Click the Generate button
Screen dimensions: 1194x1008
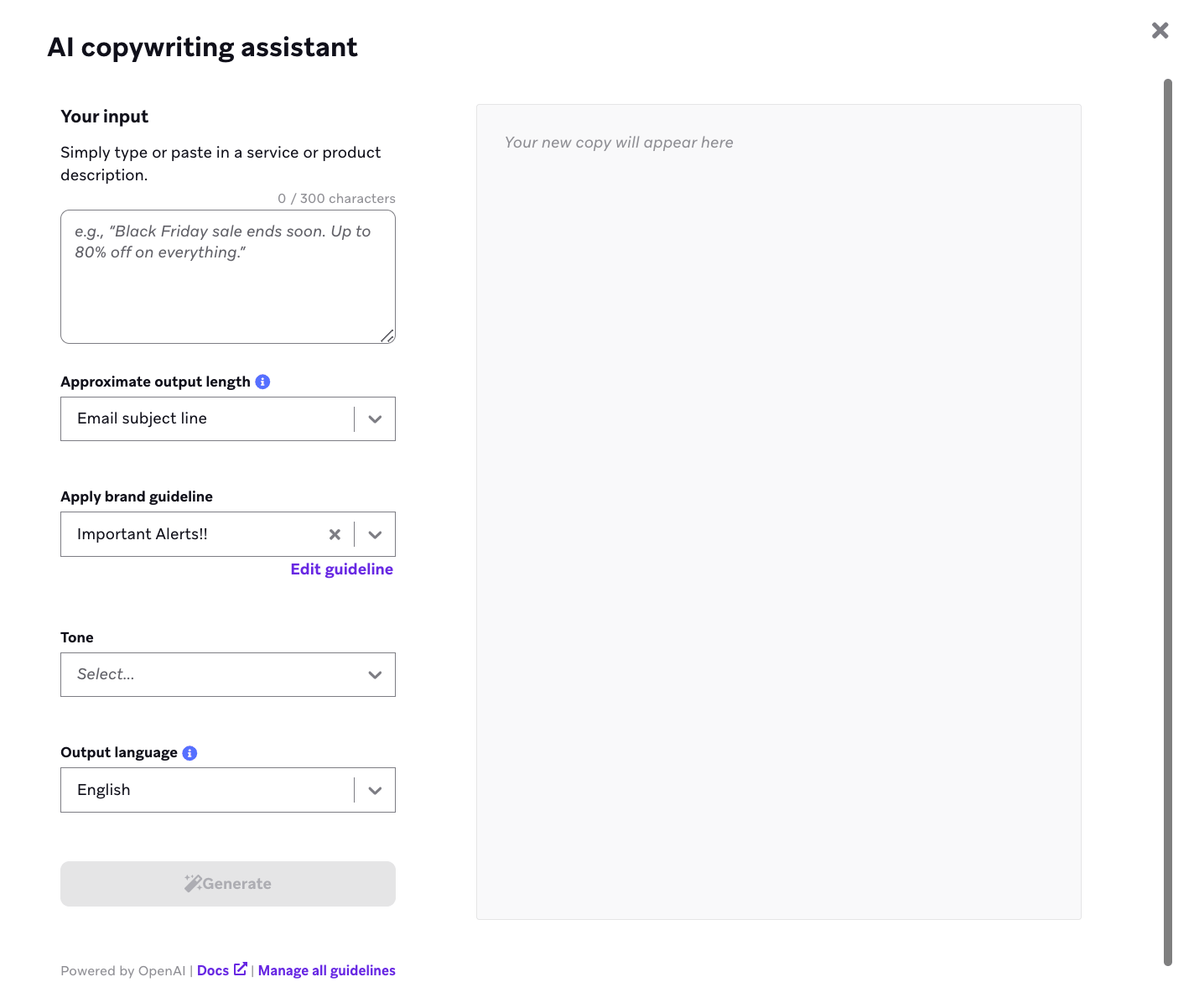tap(228, 884)
